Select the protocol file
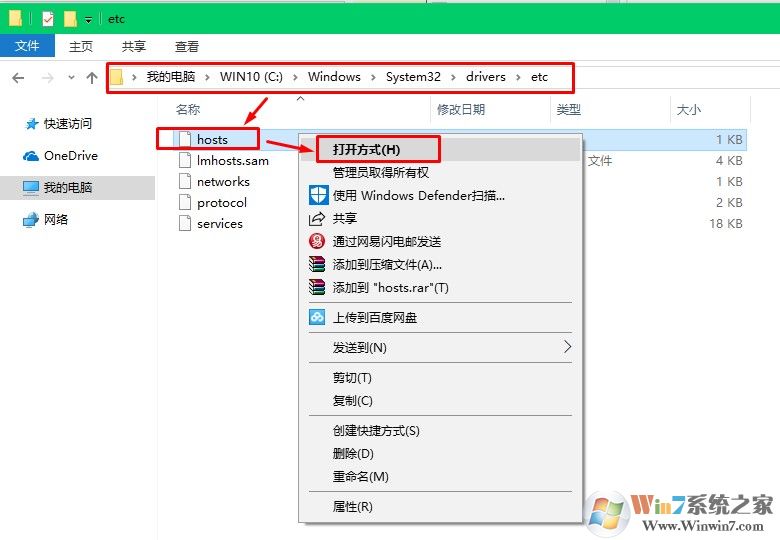The width and height of the screenshot is (780, 540). [222, 202]
